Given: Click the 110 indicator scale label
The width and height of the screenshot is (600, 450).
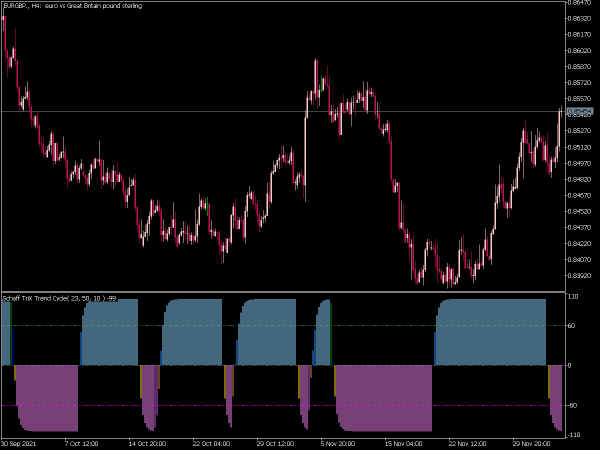Looking at the screenshot, I should (573, 297).
